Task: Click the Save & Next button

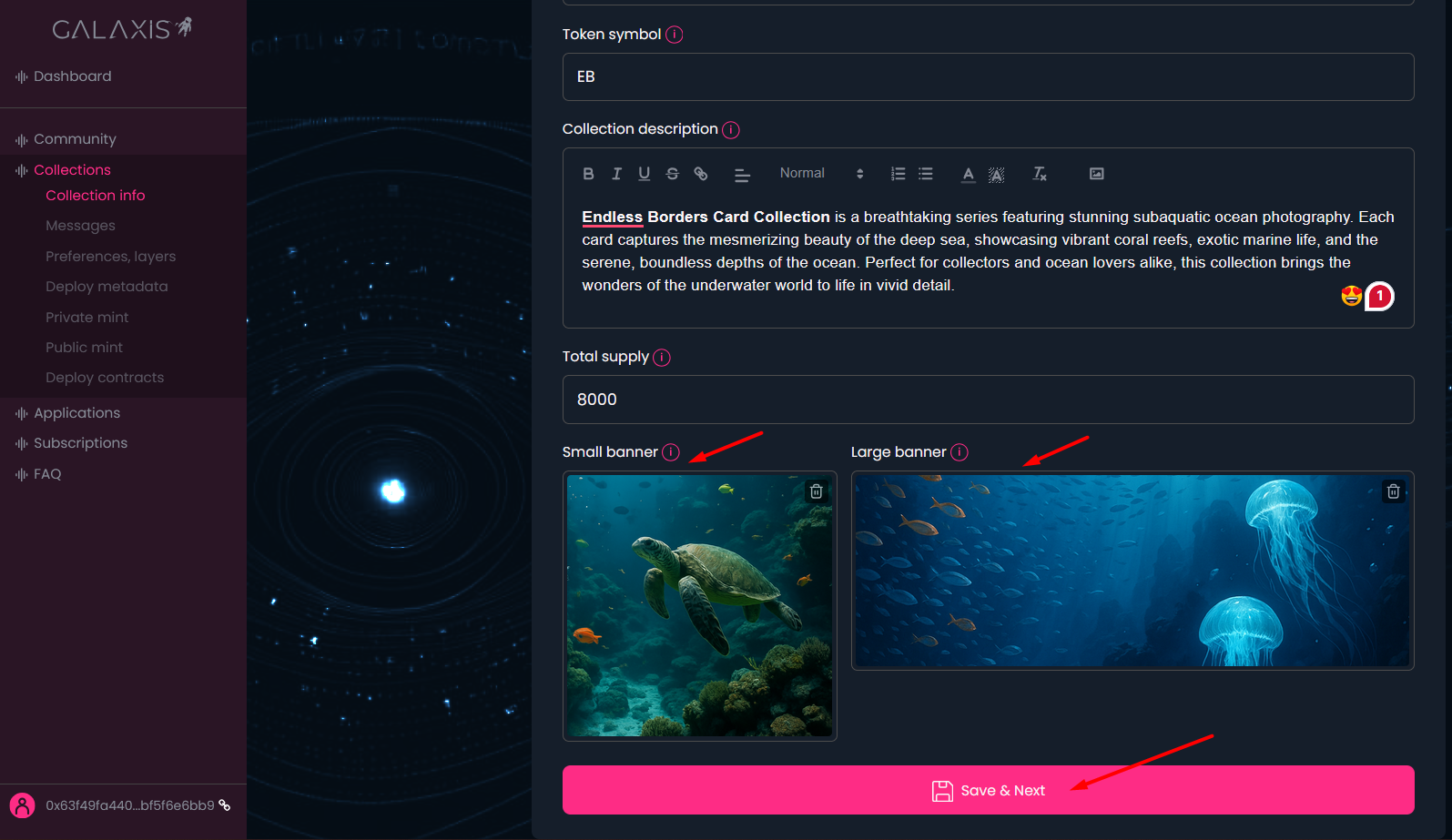Action: [988, 790]
